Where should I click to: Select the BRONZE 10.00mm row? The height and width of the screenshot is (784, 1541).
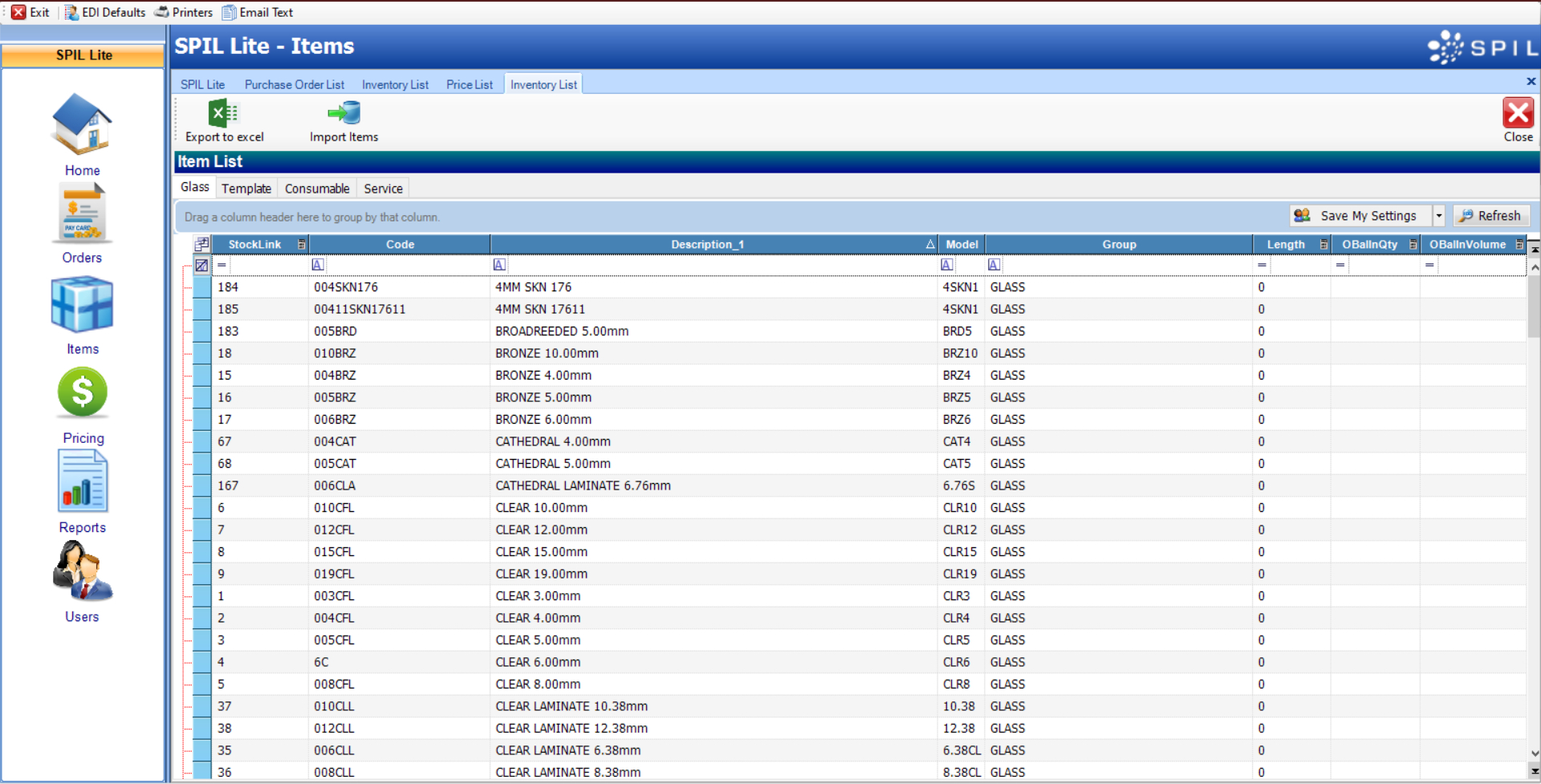tap(860, 353)
